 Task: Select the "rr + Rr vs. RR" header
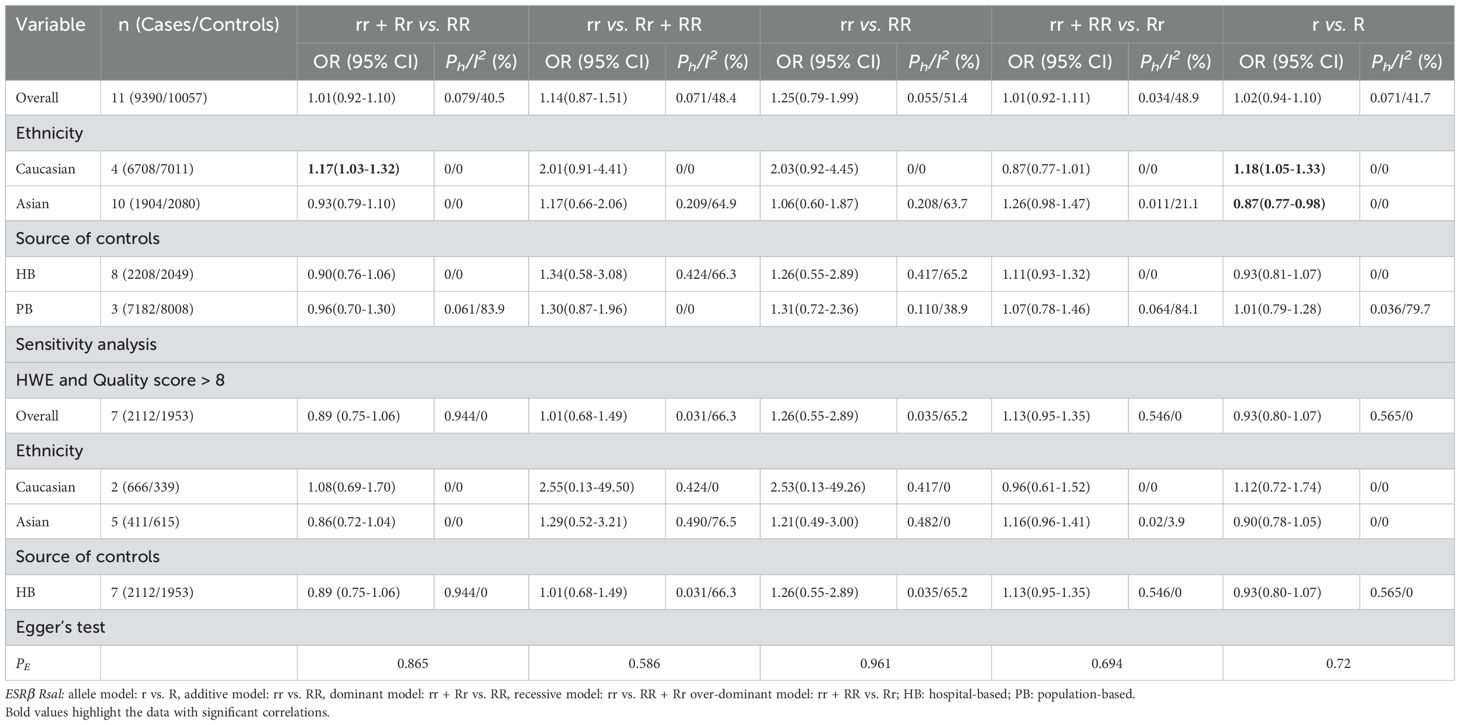click(411, 24)
